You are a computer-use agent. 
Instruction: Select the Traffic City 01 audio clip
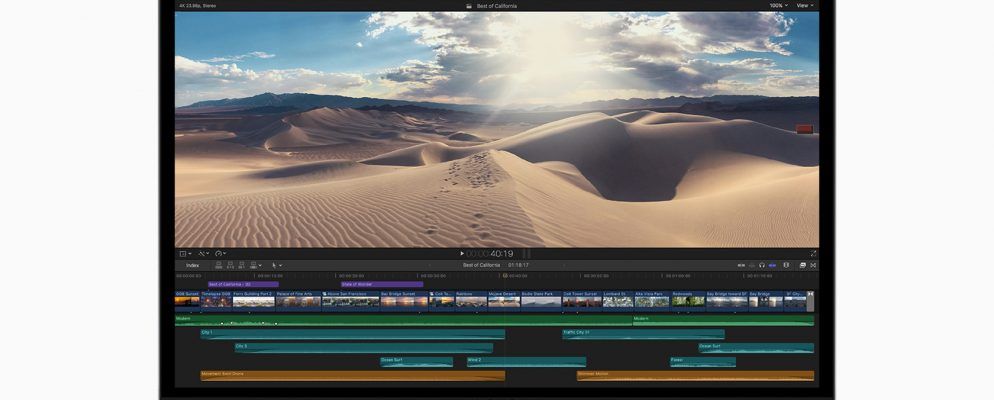pos(643,334)
